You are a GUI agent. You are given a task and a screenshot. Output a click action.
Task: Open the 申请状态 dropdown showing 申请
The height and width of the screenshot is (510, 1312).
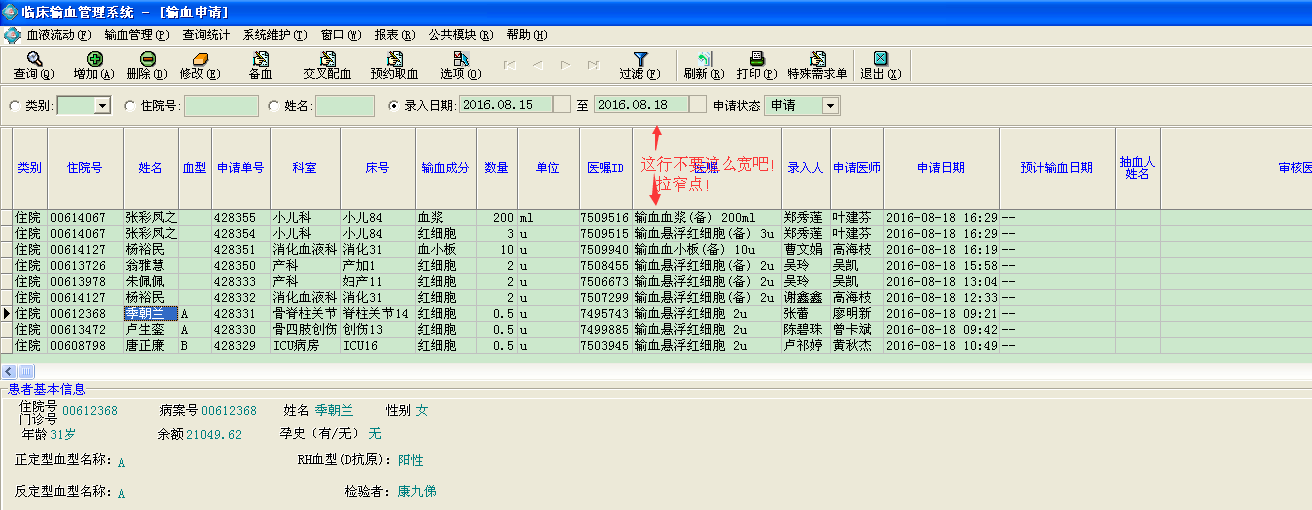(x=831, y=105)
